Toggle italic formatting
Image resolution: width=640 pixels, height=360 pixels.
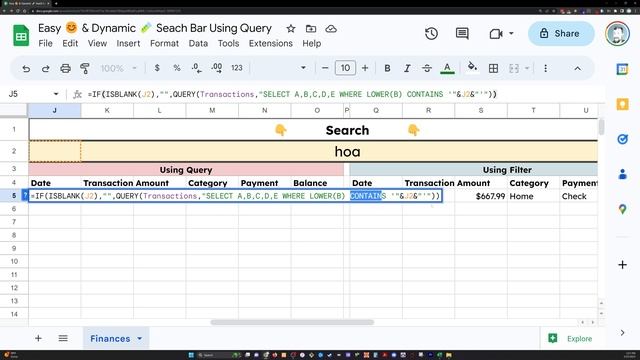(407, 68)
